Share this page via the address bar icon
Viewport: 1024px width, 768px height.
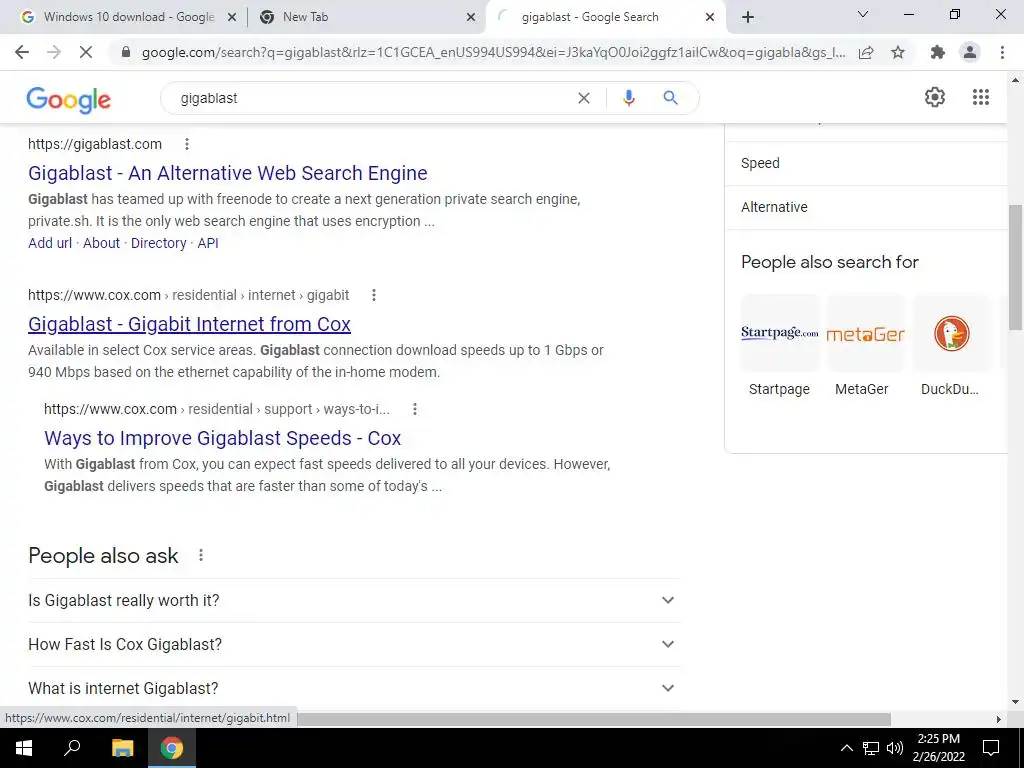[866, 52]
